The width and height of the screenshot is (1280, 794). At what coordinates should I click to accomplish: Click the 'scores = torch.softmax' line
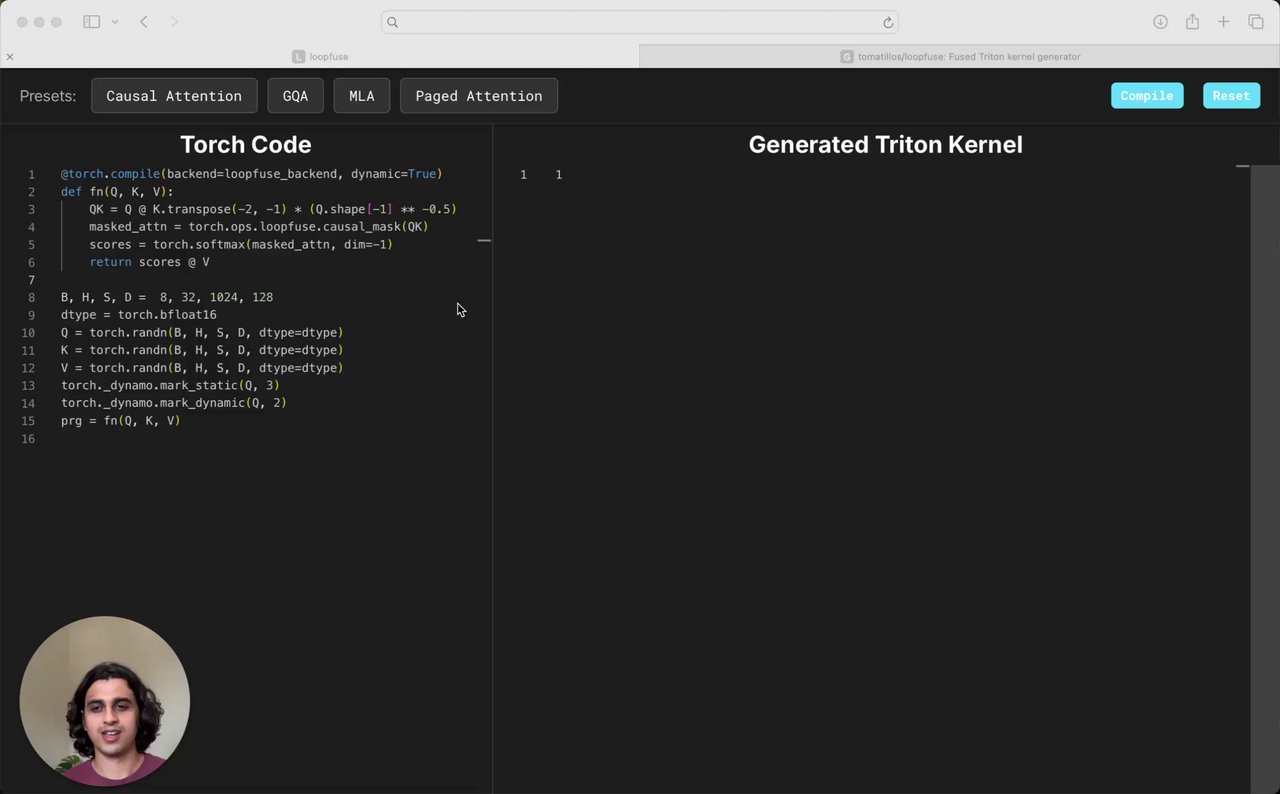coord(240,245)
